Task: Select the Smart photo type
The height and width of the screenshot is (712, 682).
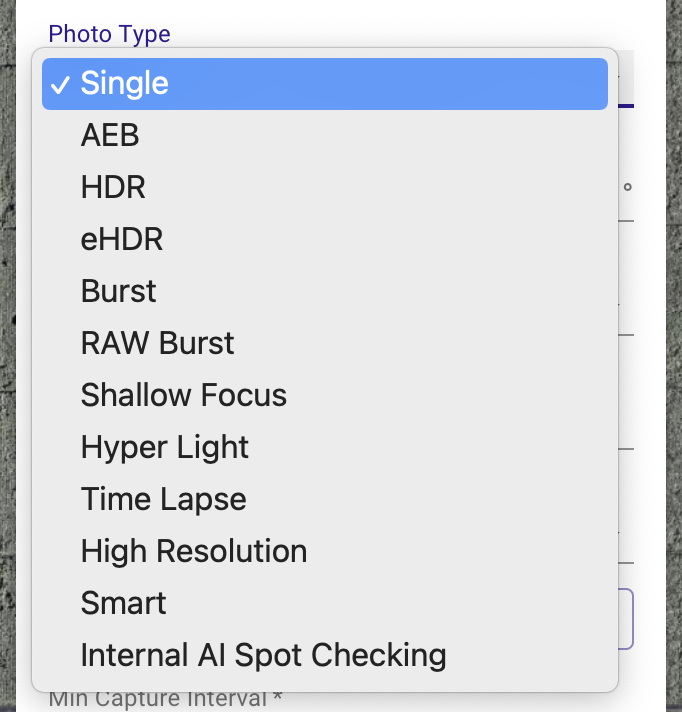Action: point(325,603)
